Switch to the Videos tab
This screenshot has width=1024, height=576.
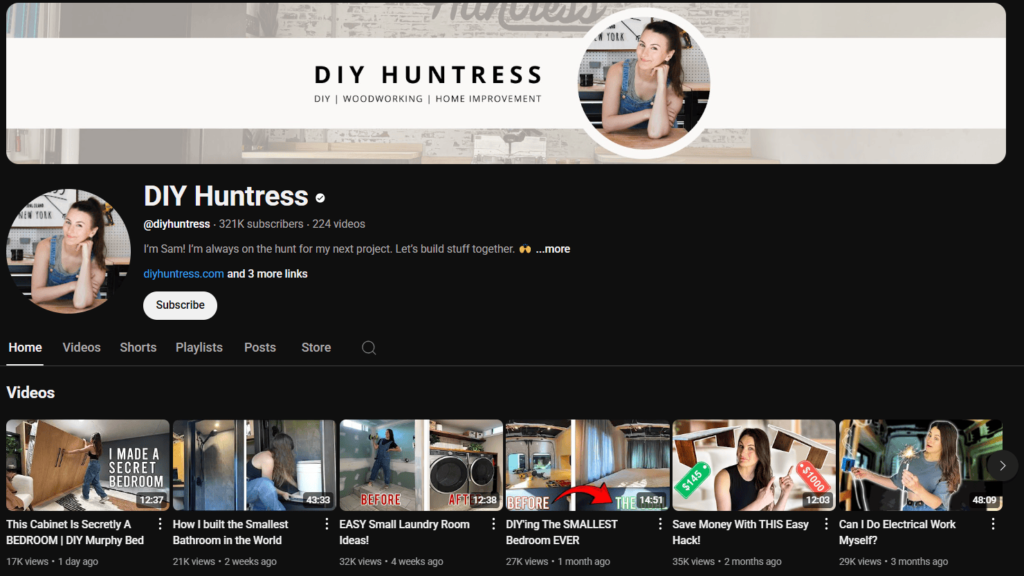pyautogui.click(x=81, y=348)
